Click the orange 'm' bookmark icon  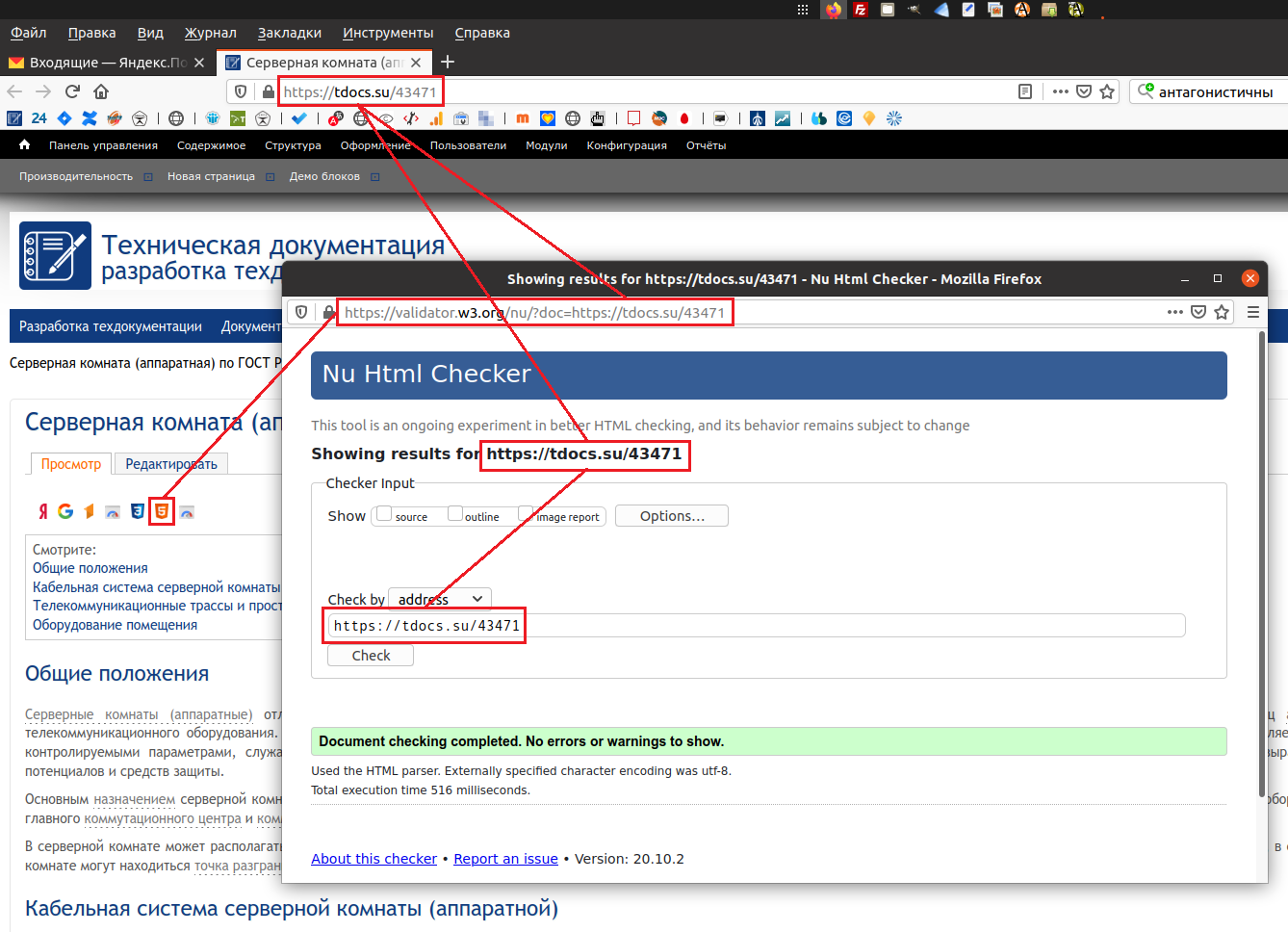[x=523, y=118]
